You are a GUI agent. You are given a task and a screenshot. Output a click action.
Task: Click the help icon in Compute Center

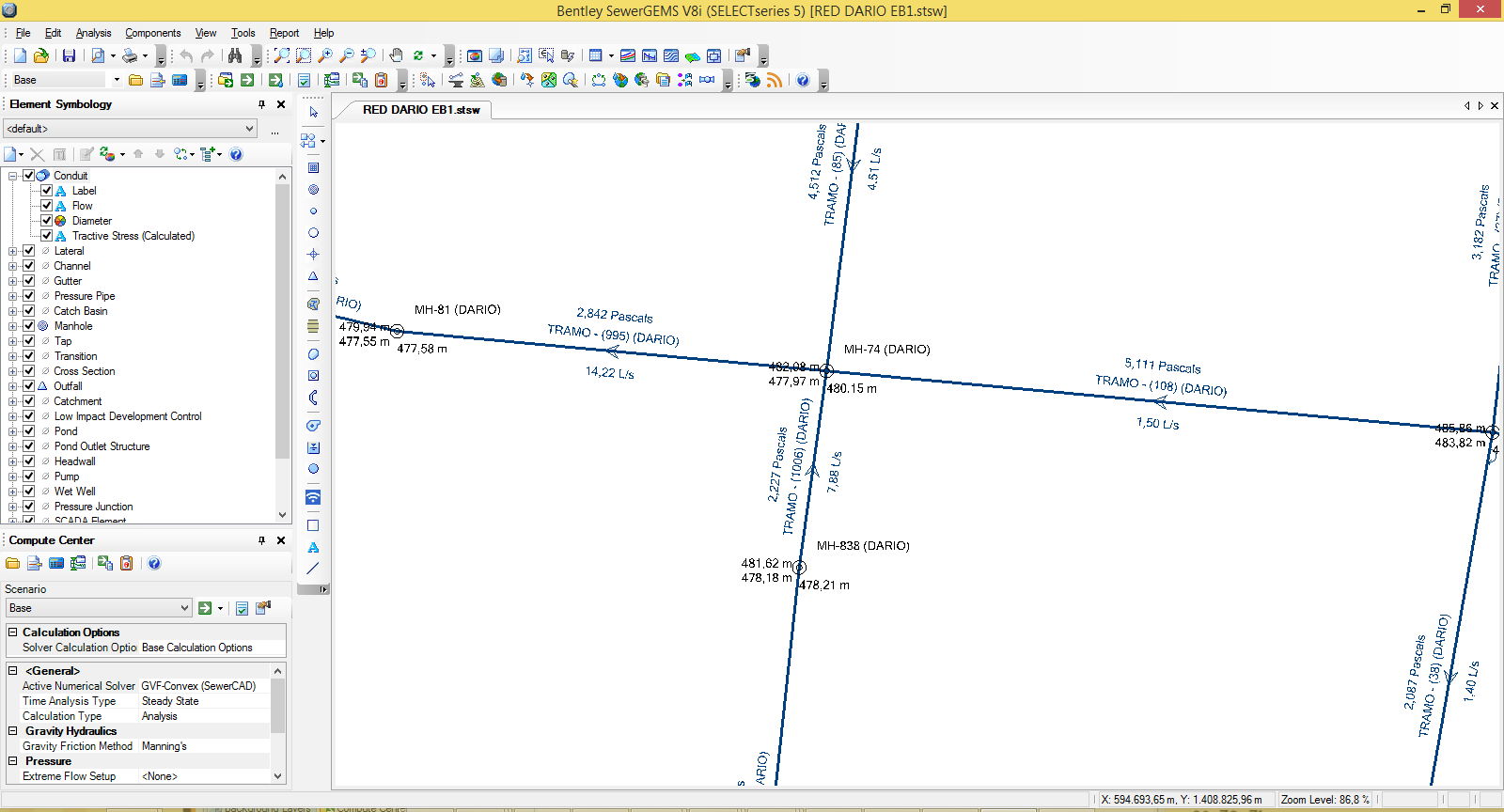154,563
